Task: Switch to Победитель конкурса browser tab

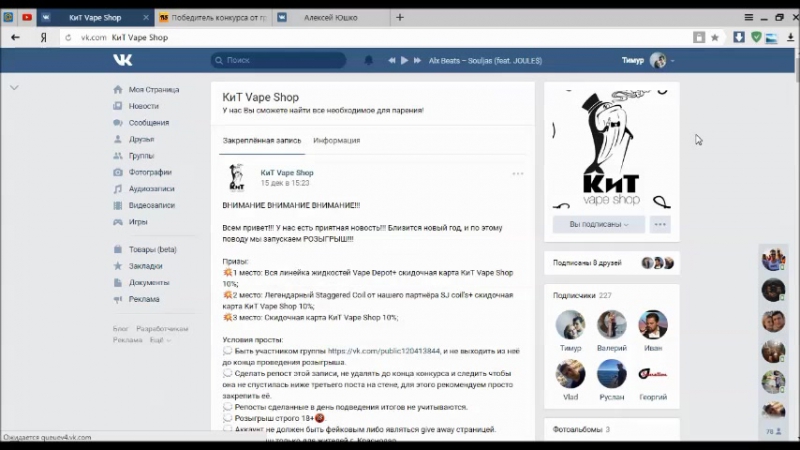Action: pos(213,17)
